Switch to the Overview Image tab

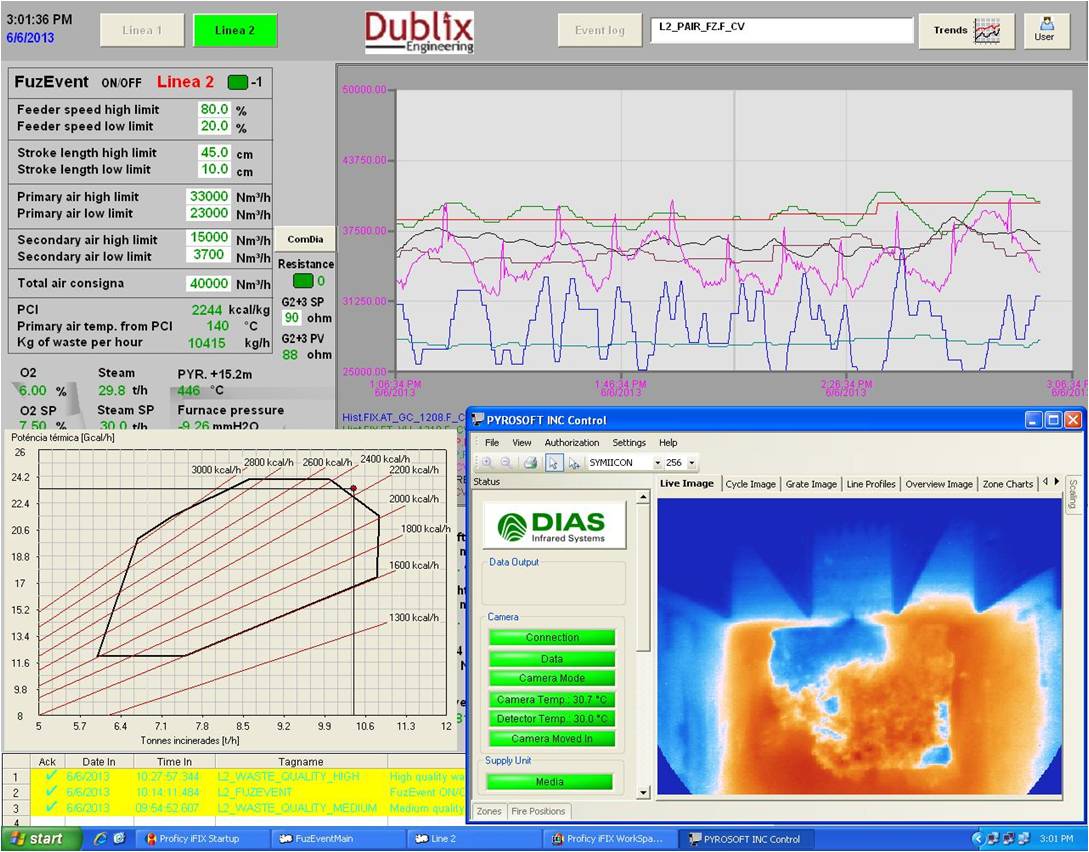(938, 484)
